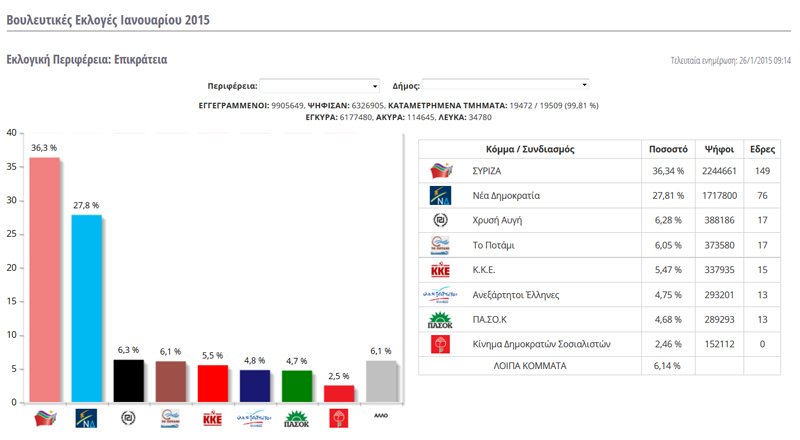Click the light blue 27,8 % bar
The height and width of the screenshot is (440, 800).
pyautogui.click(x=86, y=308)
